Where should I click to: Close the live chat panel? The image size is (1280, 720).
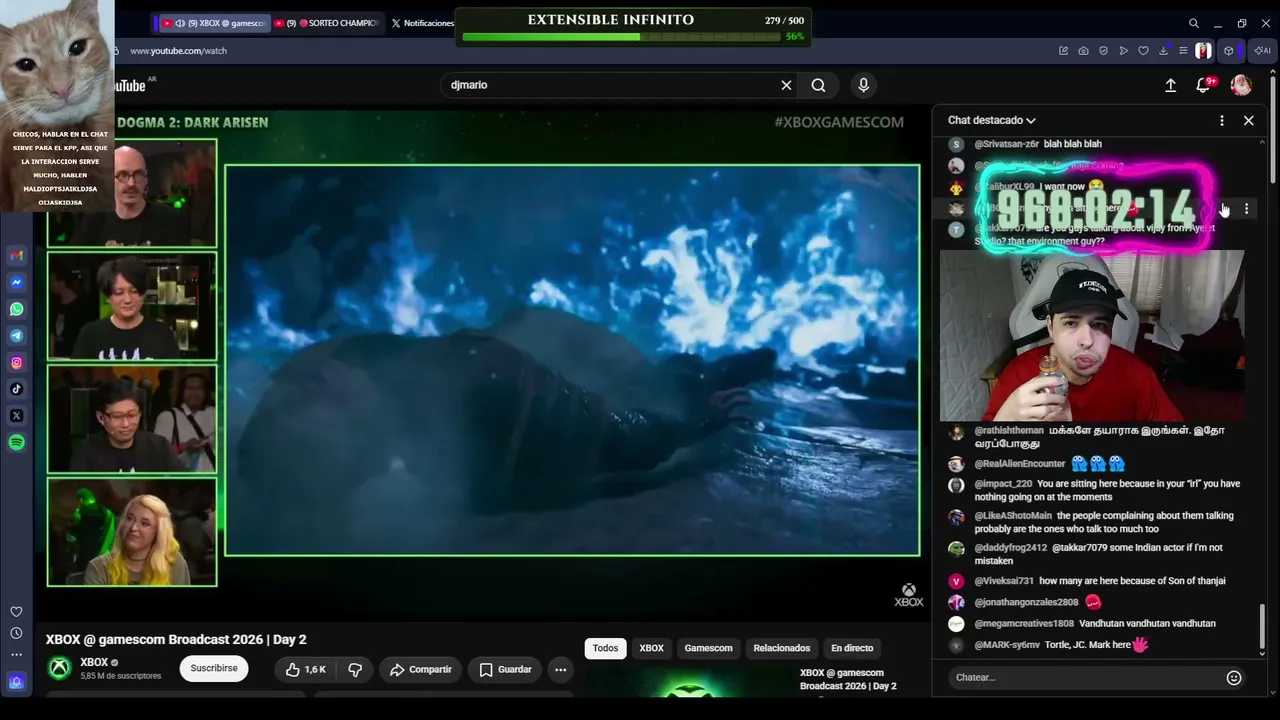tap(1248, 120)
